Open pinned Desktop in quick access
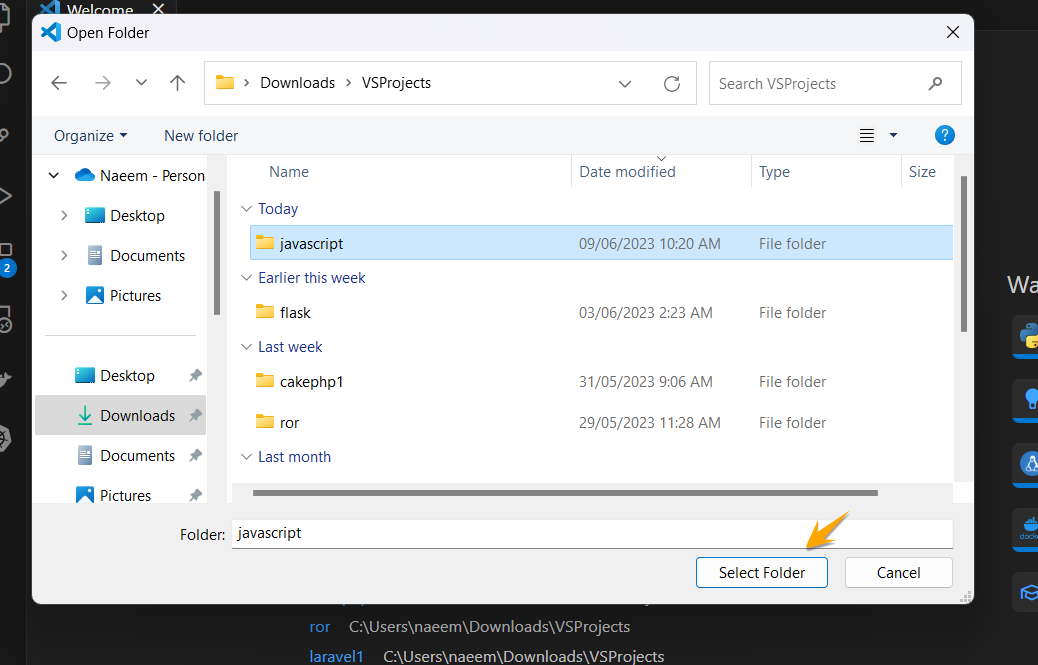The image size is (1038, 665). tap(115, 375)
